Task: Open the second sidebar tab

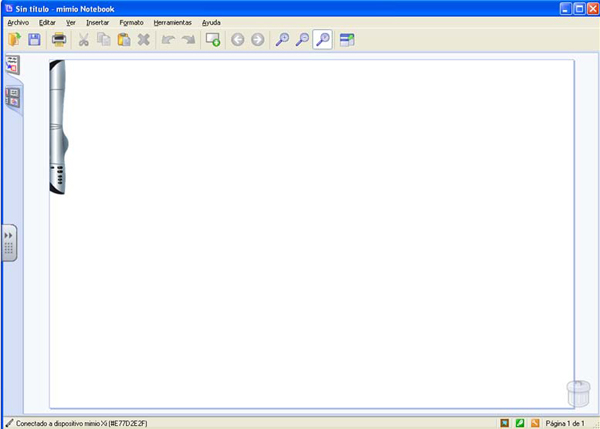Action: coord(13,97)
